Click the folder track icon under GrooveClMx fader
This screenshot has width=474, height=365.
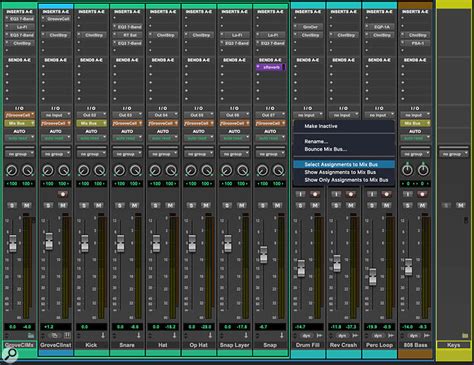click(31, 335)
